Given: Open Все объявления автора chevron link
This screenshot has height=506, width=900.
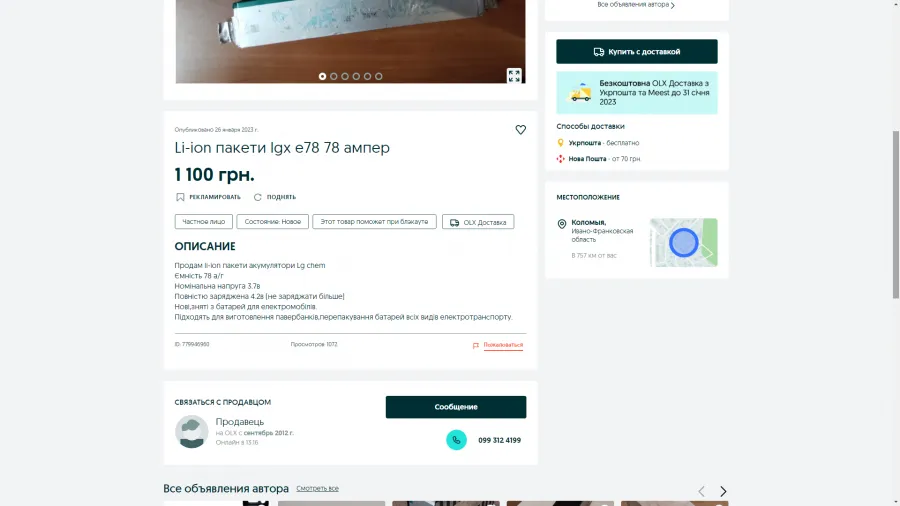Looking at the screenshot, I should click(636, 5).
